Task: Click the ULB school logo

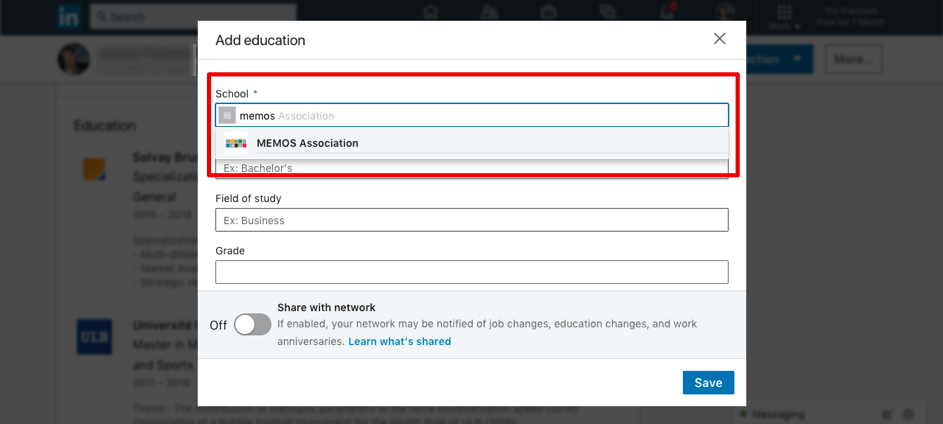Action: pos(94,336)
